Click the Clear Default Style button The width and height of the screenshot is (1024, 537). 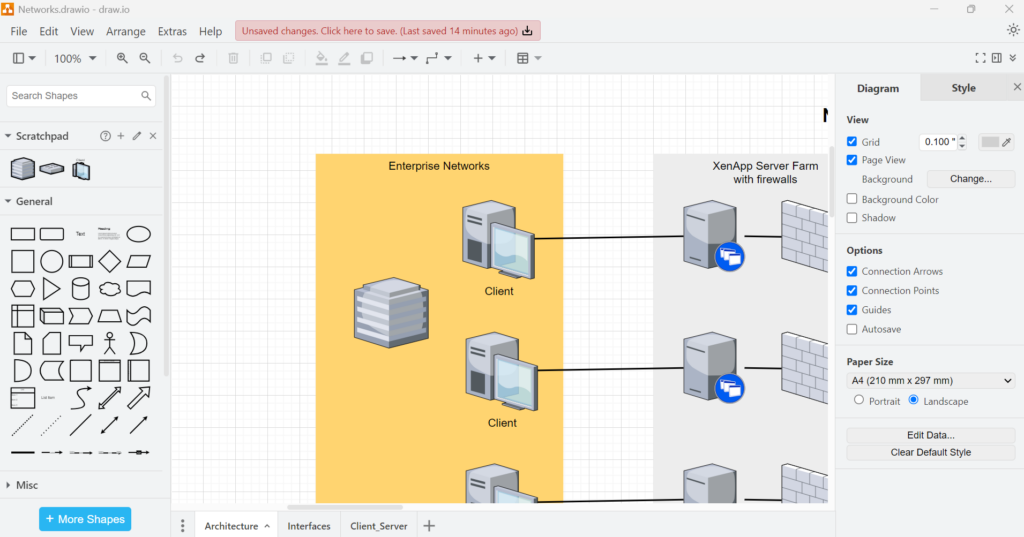[x=930, y=452]
